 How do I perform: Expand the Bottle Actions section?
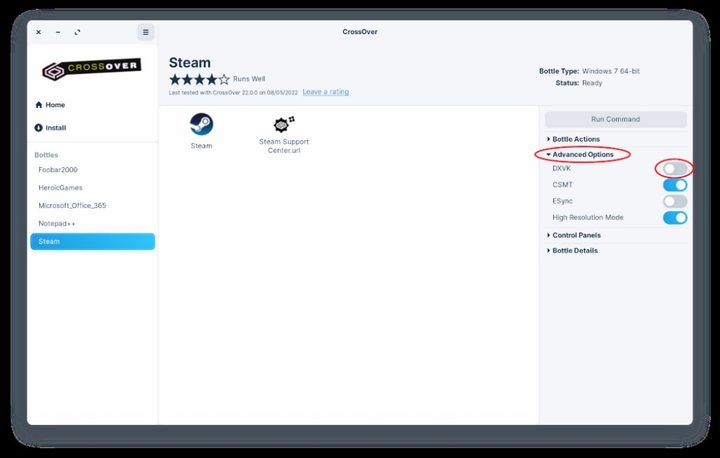click(x=575, y=138)
